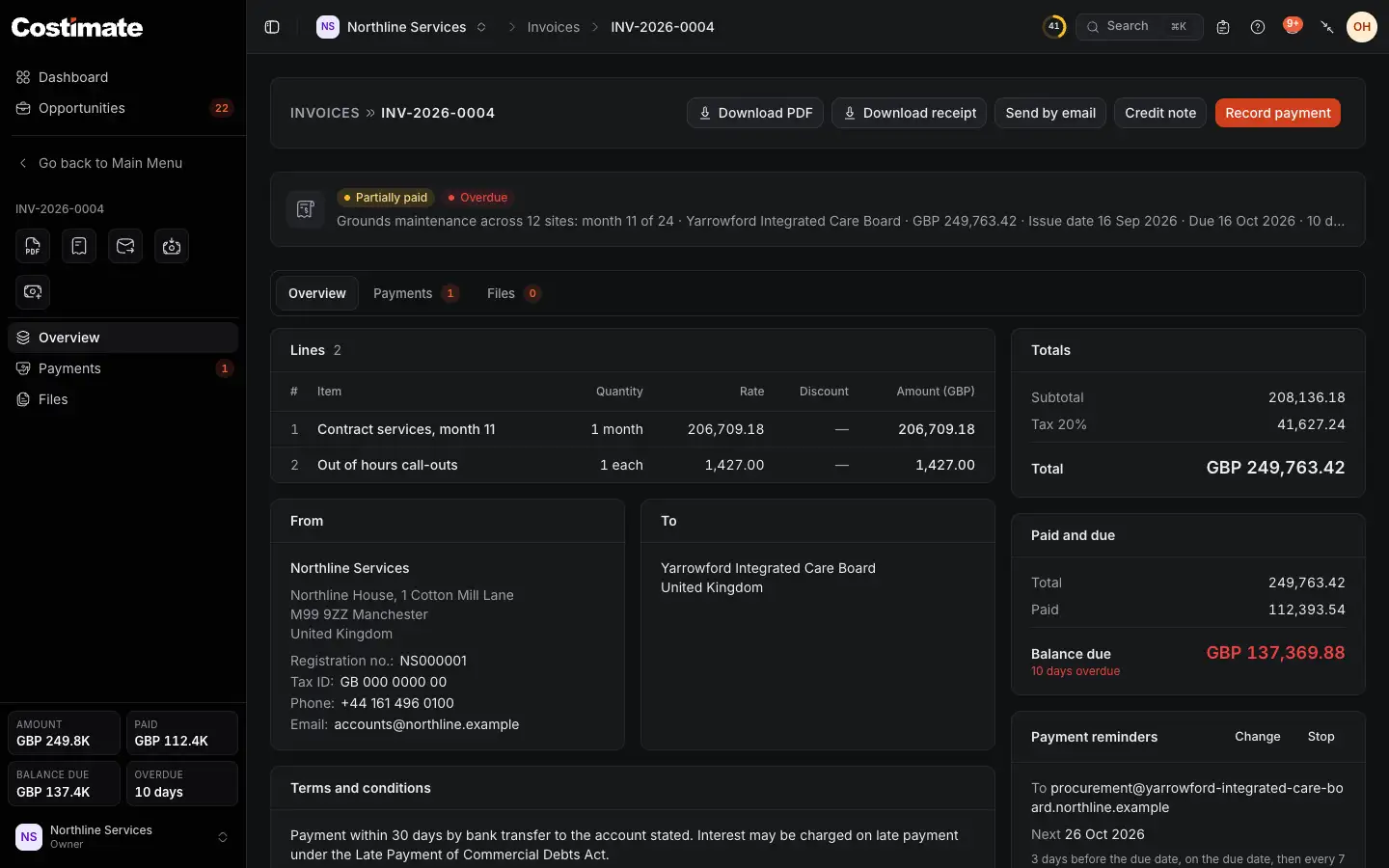Stop payment reminders

(1321, 737)
